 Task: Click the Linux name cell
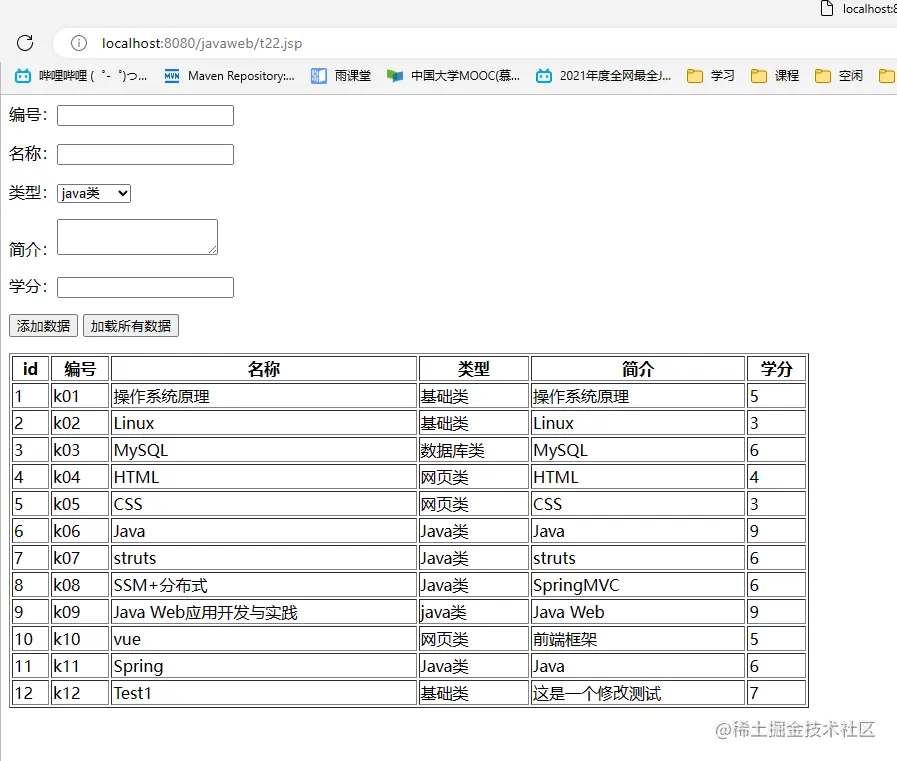tap(264, 423)
